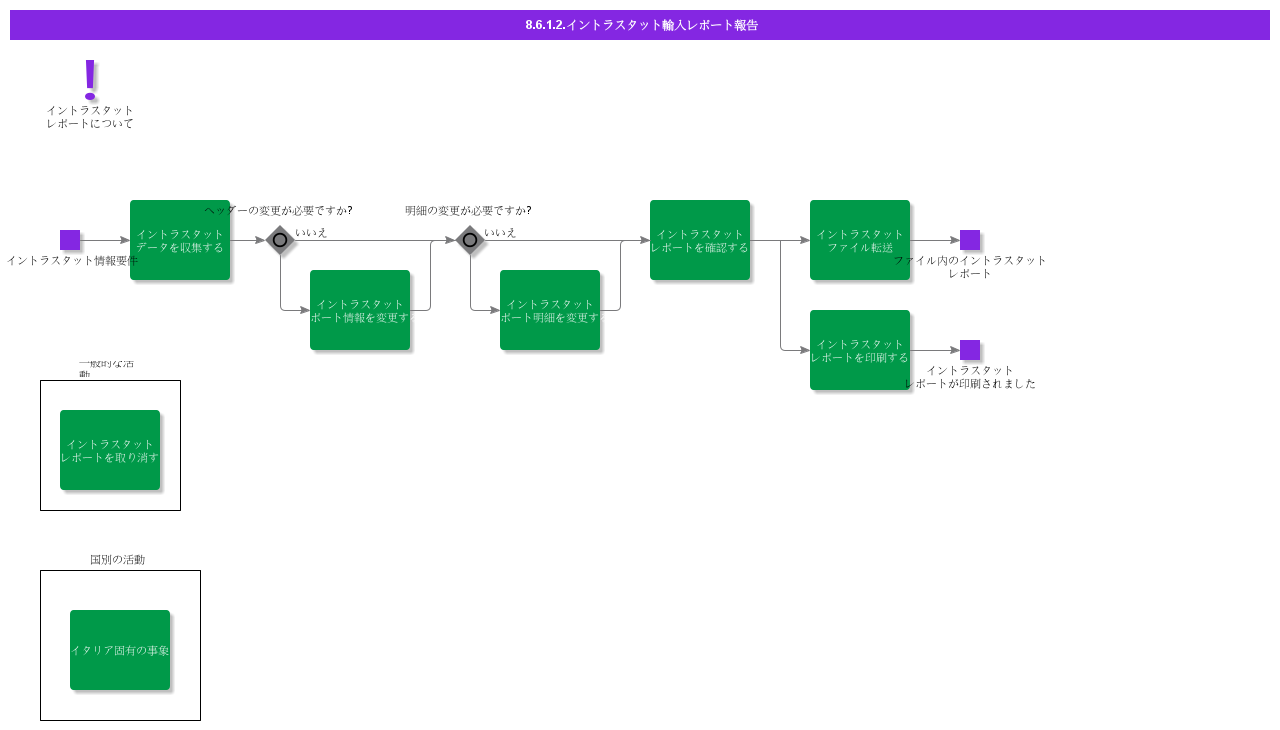This screenshot has width=1280, height=730.
Task: Select the レポートが印刷されました end event square
Action: pos(970,350)
